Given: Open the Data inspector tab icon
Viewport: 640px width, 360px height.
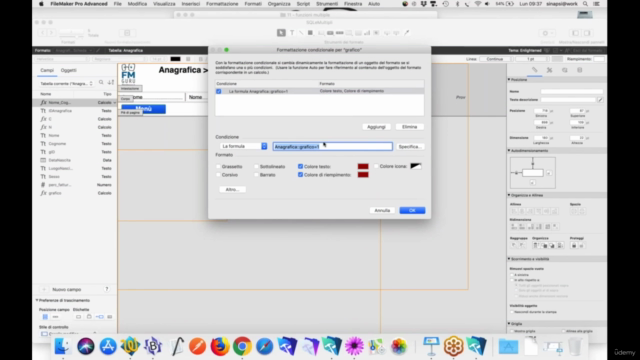Looking at the screenshot, I should tap(580, 70).
